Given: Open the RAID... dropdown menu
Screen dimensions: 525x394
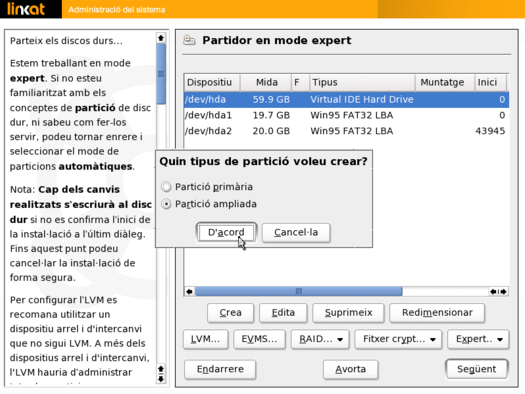Looking at the screenshot, I should click(x=320, y=339).
